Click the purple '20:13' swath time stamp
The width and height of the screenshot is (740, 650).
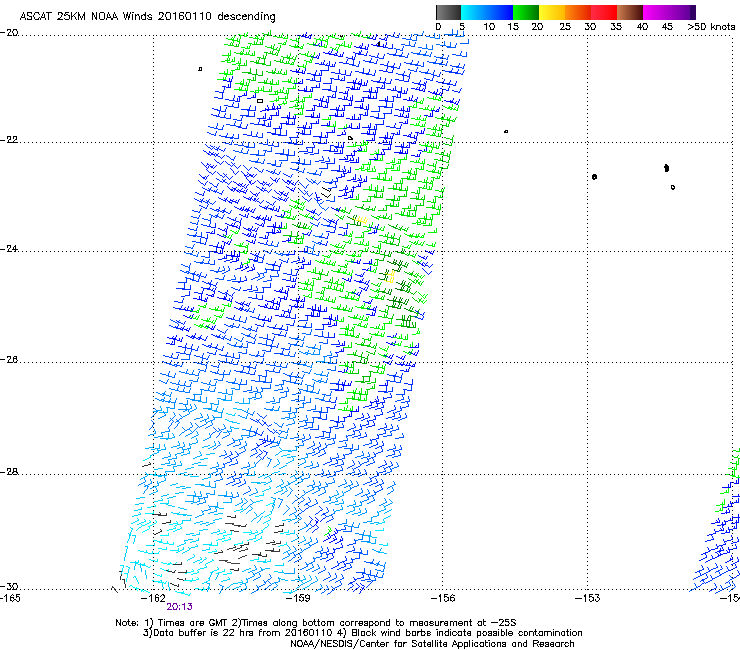pos(179,607)
